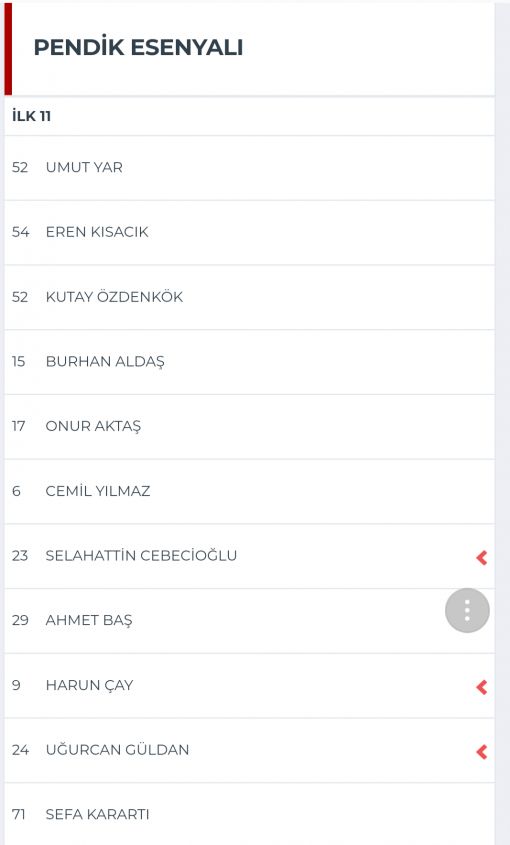
Task: Click jersey number 71 next to Sefa Kararti
Action: (x=18, y=814)
